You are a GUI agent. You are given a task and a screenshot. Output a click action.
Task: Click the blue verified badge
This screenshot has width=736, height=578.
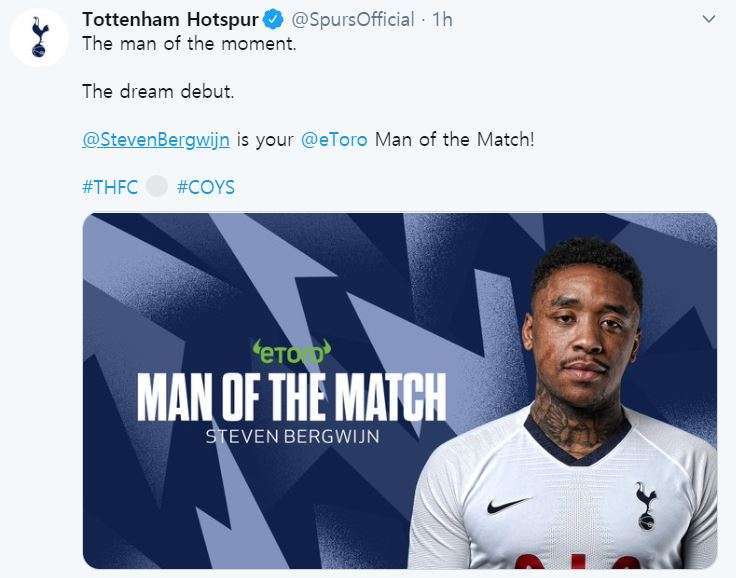[273, 21]
